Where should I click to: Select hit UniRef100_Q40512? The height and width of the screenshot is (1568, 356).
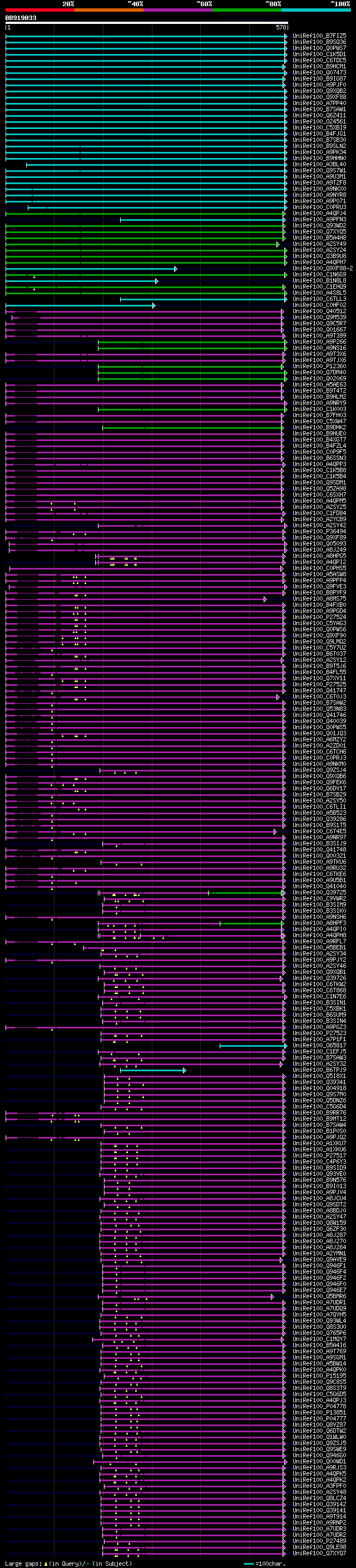point(319,311)
